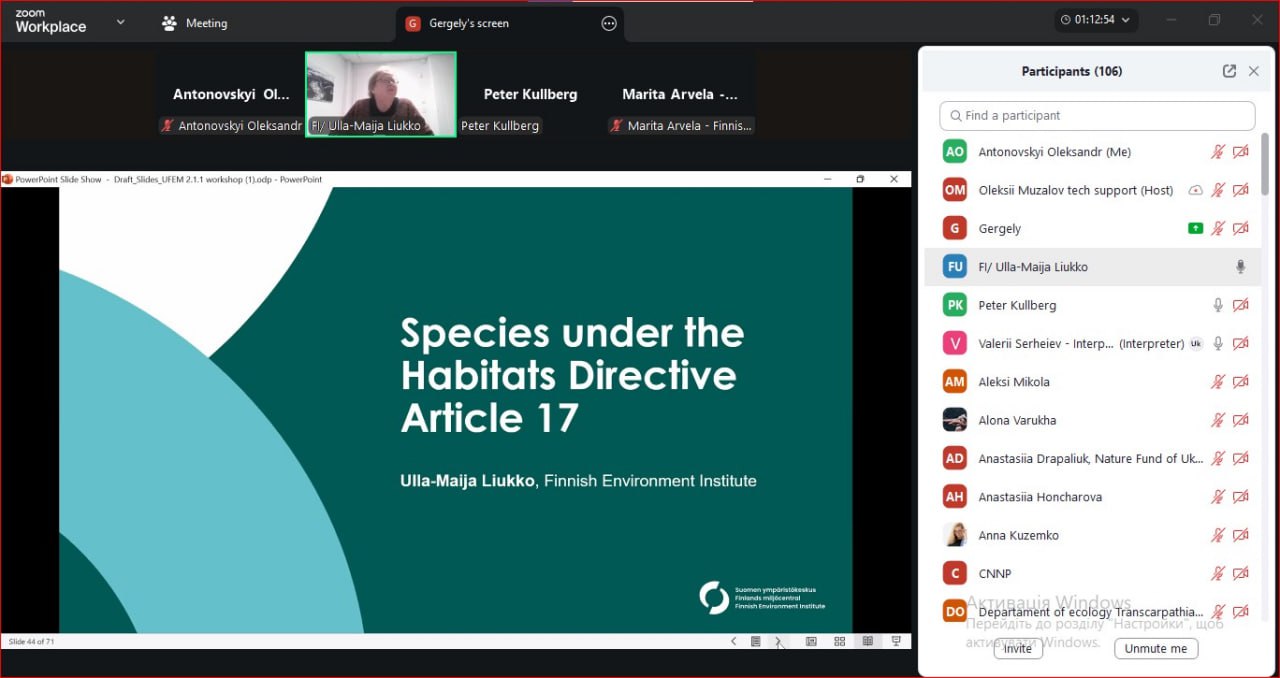This screenshot has height=678, width=1280.
Task: Click Gergely's camera-off icon
Action: click(x=1241, y=228)
